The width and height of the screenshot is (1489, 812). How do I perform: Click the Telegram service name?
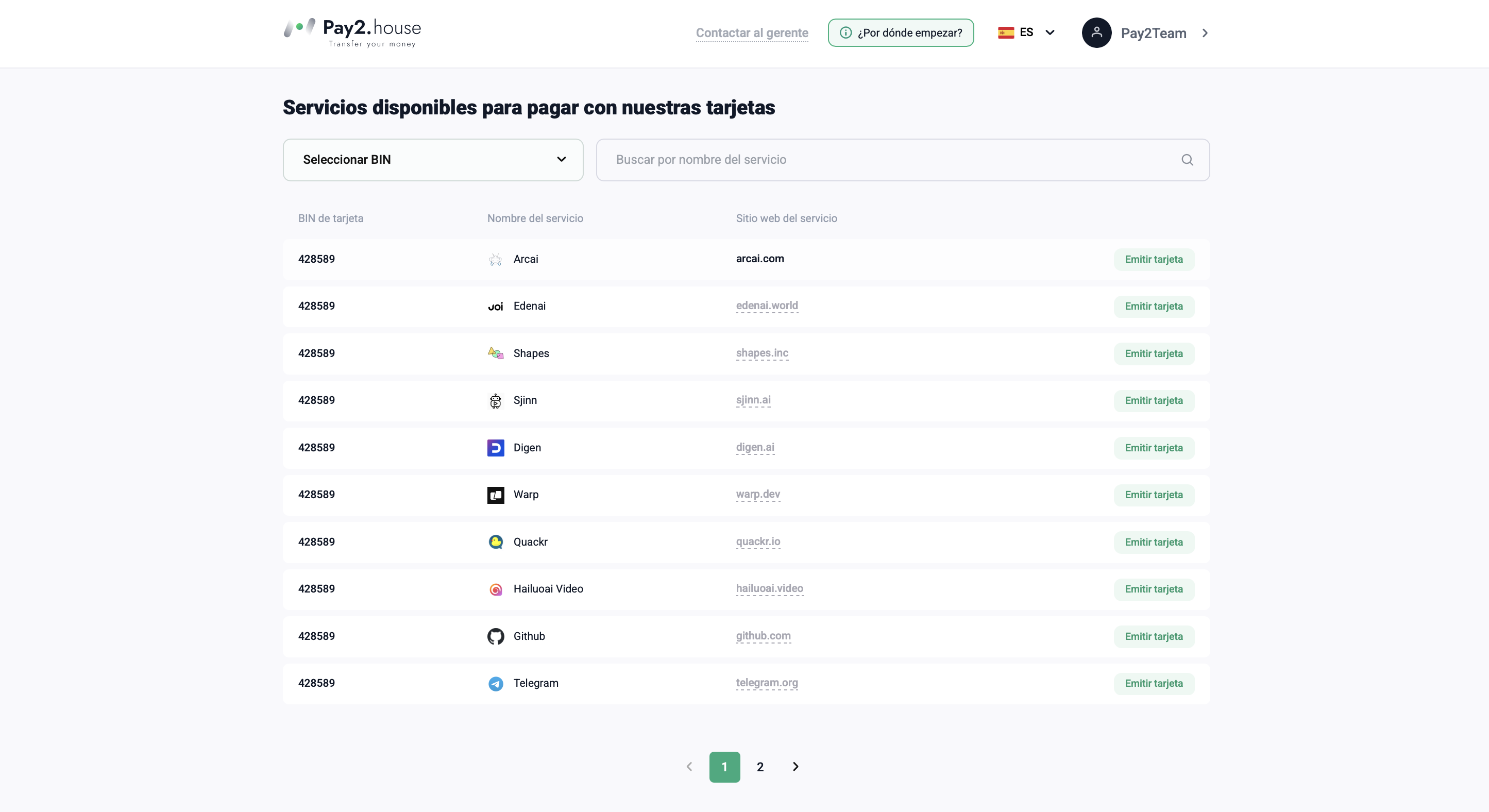point(536,683)
